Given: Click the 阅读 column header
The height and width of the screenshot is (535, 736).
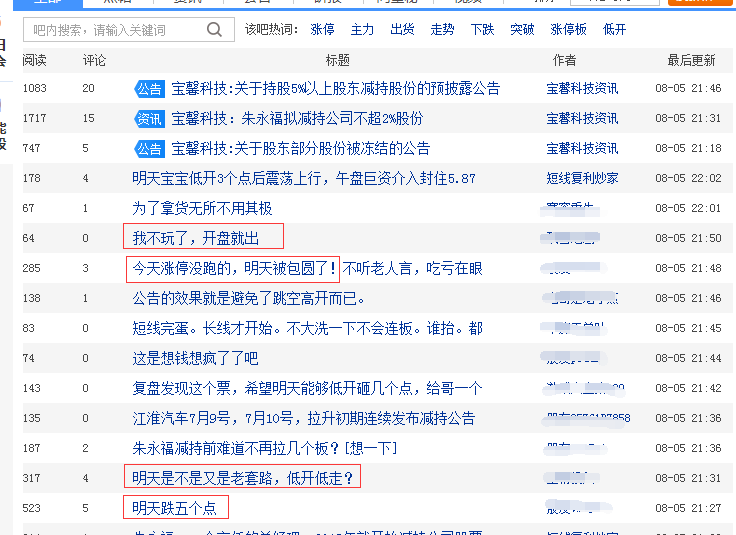Looking at the screenshot, I should point(34,60).
